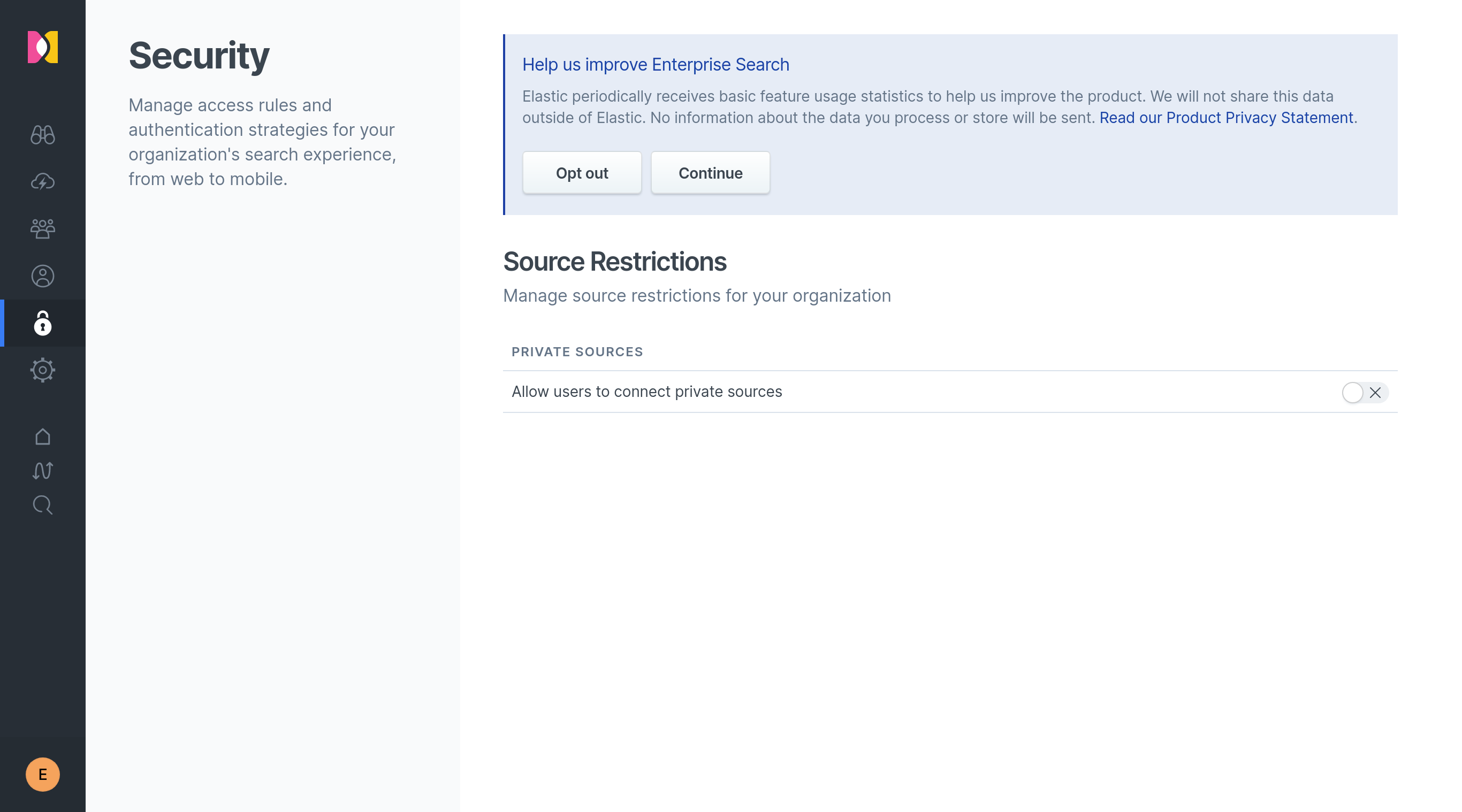Click Manage source restrictions for your organization text
Image resolution: width=1462 pixels, height=812 pixels.
(x=697, y=296)
